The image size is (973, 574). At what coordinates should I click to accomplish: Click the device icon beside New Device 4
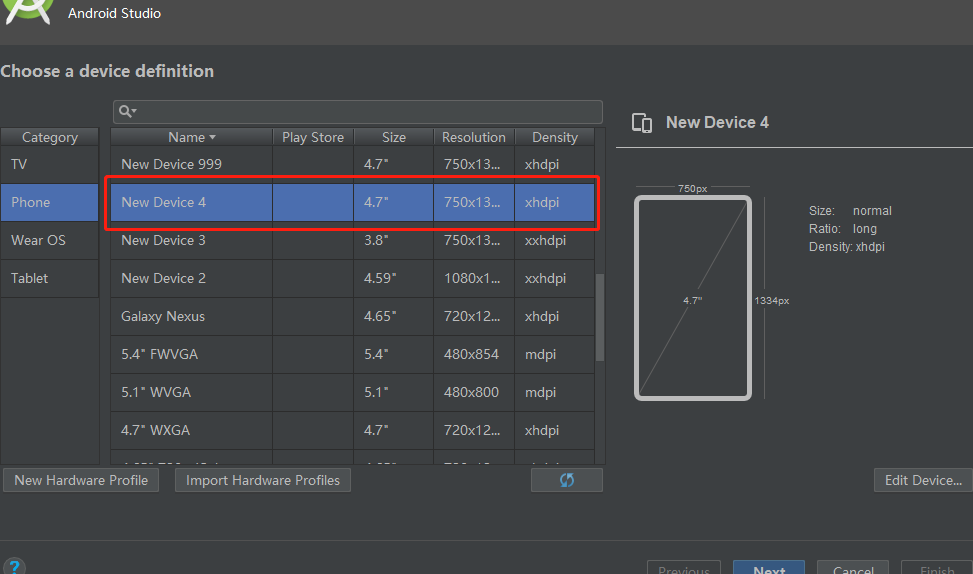point(642,123)
